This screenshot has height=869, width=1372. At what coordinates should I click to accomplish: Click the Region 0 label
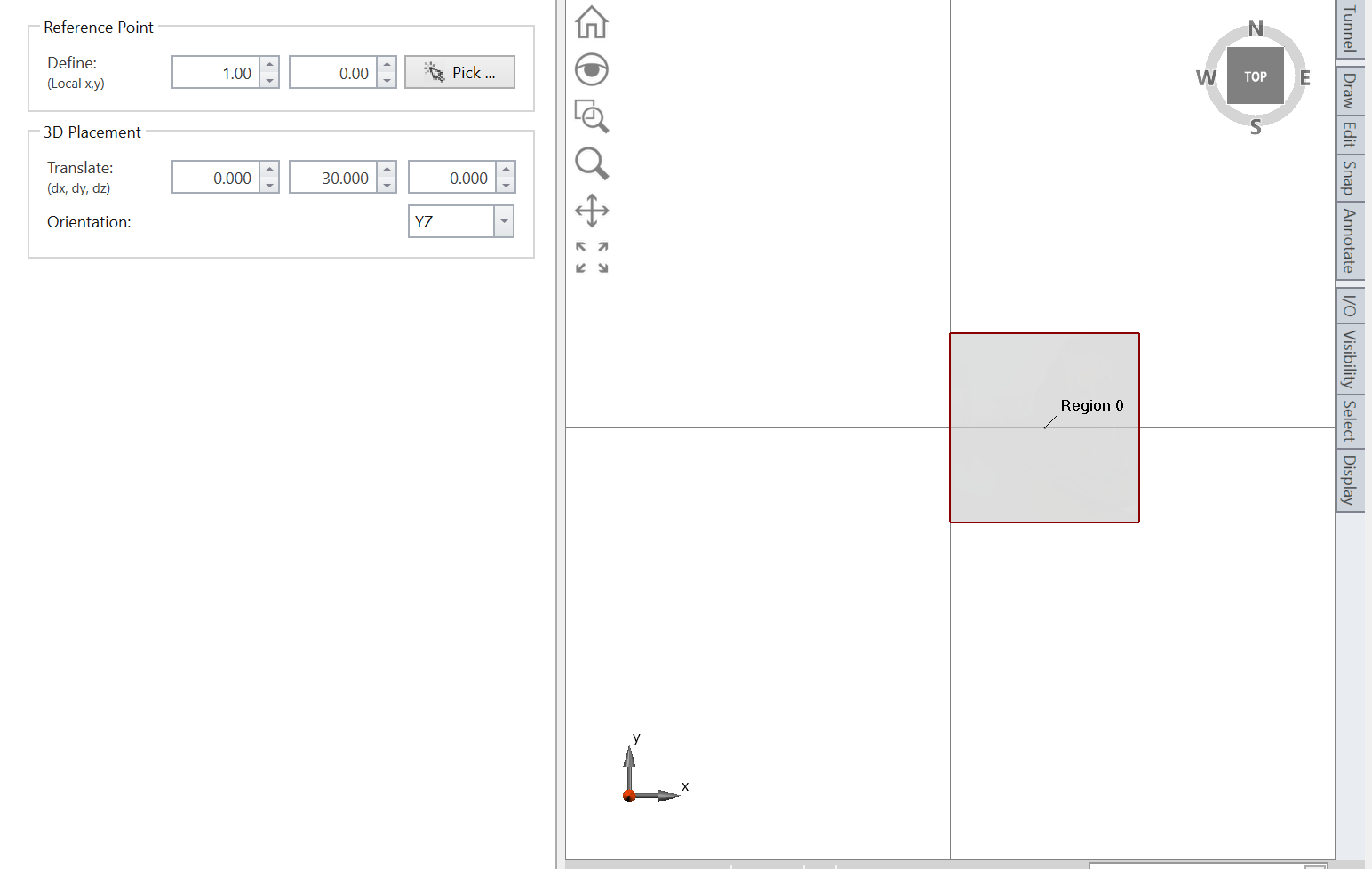point(1092,405)
